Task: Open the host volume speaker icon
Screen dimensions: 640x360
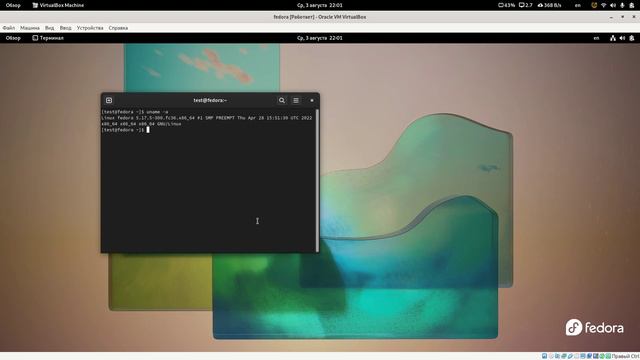Action: pyautogui.click(x=613, y=5)
